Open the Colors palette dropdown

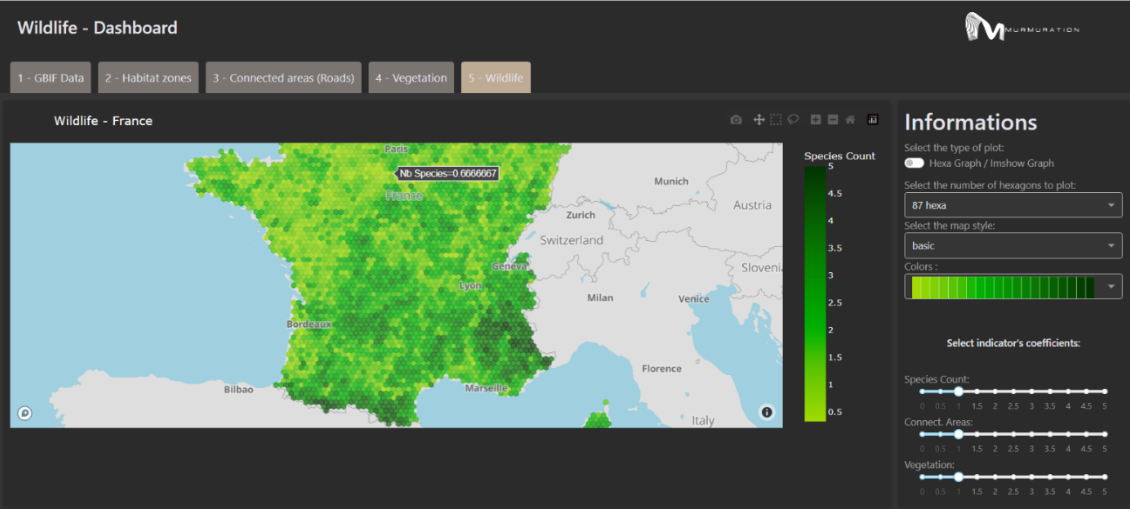(x=1013, y=287)
